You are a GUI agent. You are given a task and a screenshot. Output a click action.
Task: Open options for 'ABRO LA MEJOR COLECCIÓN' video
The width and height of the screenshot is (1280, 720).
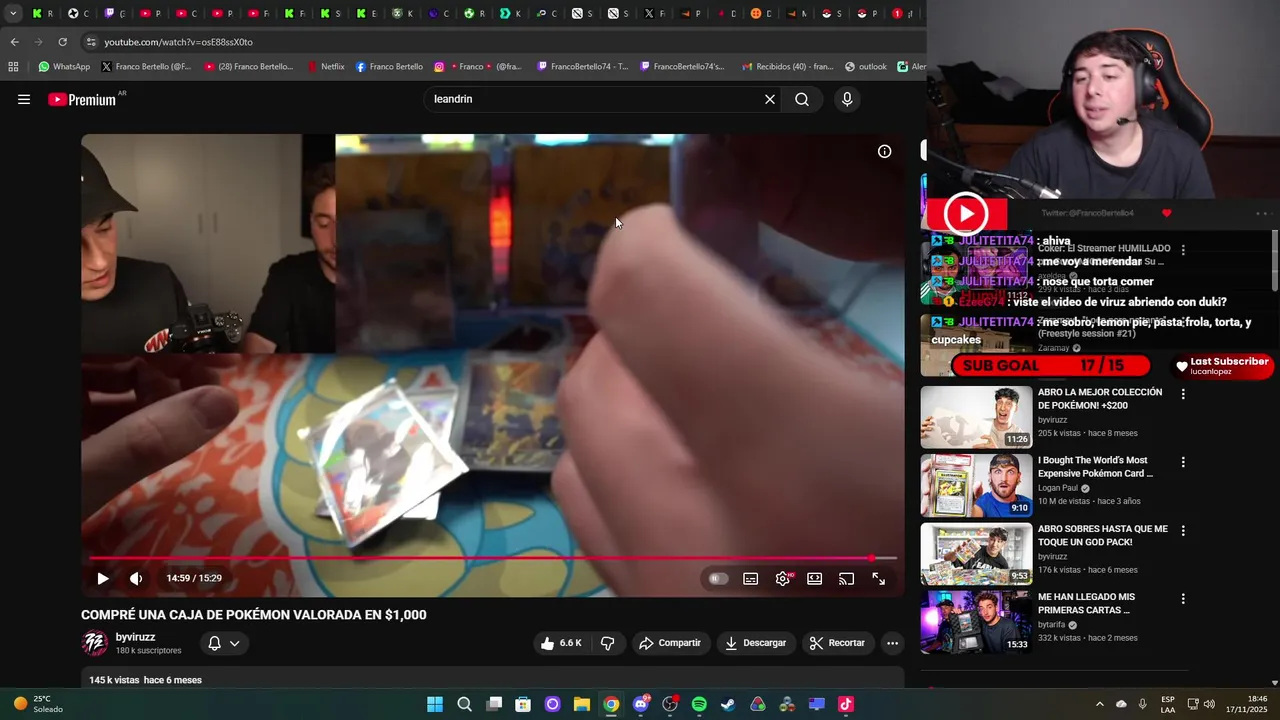point(1183,394)
